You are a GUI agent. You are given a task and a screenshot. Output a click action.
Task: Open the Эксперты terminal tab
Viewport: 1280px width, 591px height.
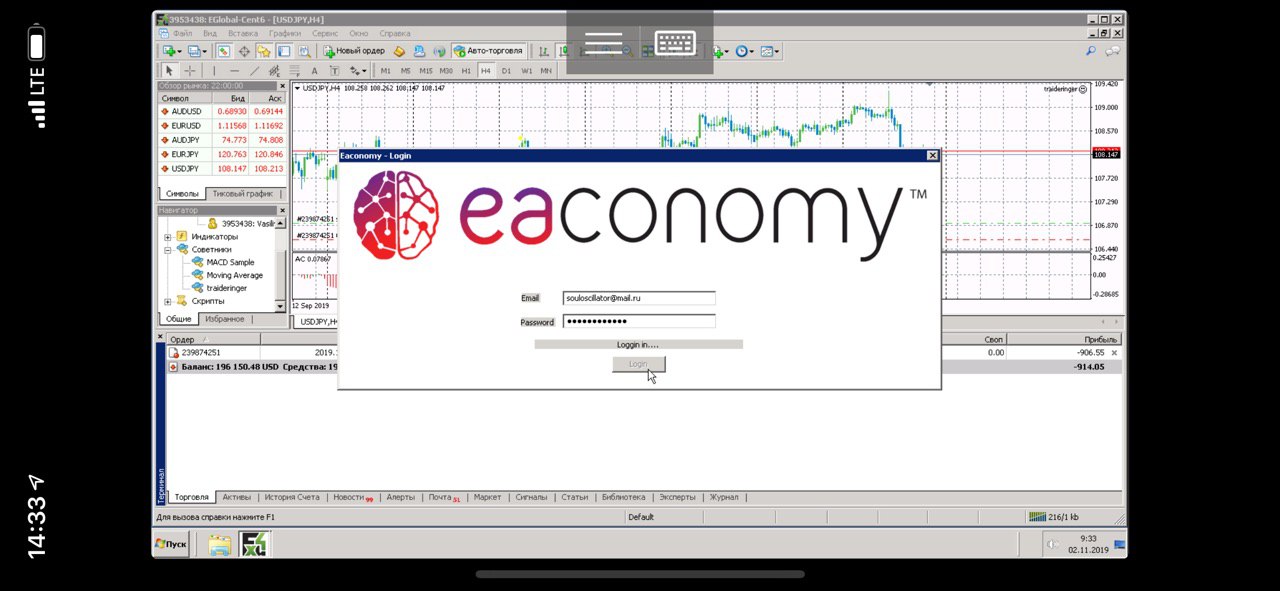[x=676, y=497]
